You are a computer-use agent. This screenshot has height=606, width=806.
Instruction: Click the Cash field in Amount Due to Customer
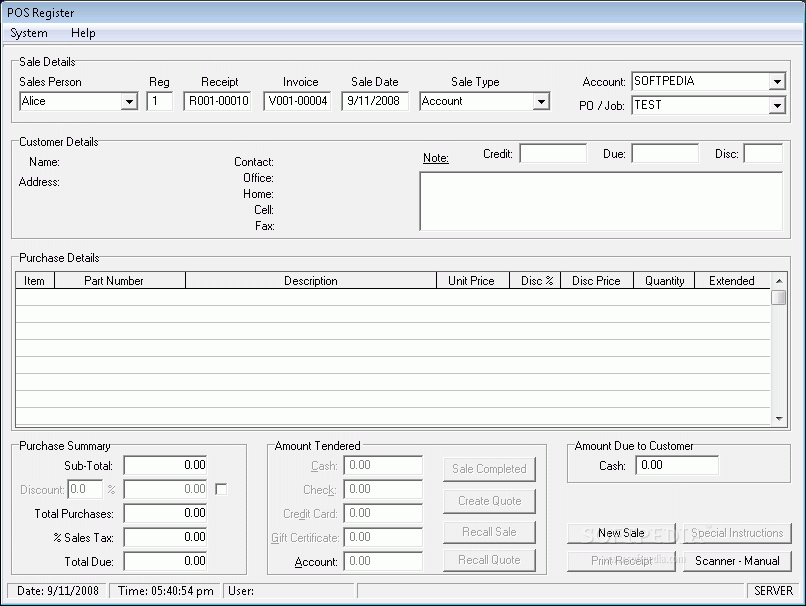(677, 465)
